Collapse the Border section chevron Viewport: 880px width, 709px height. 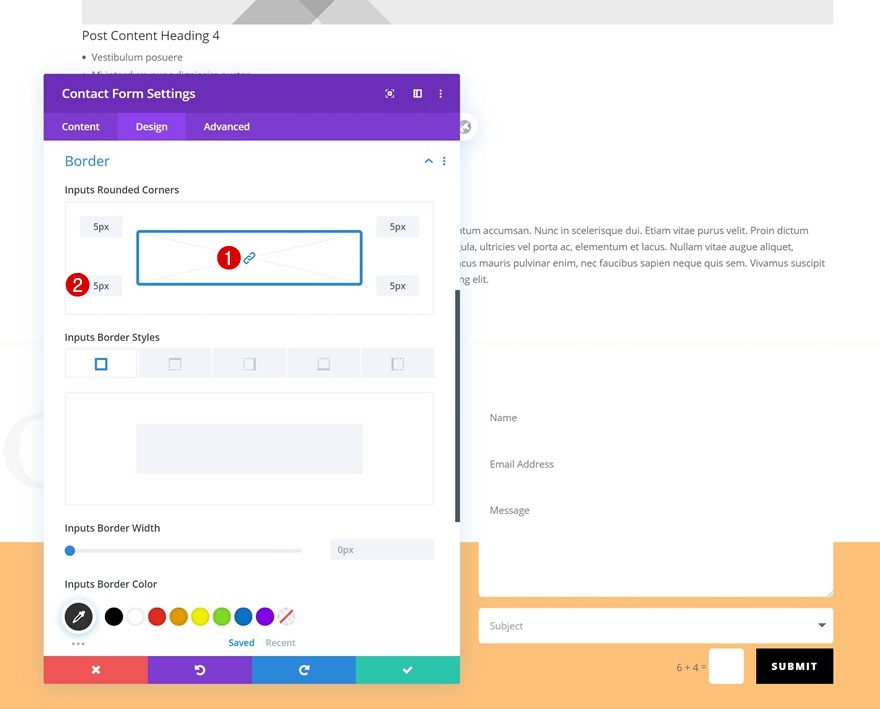[428, 160]
